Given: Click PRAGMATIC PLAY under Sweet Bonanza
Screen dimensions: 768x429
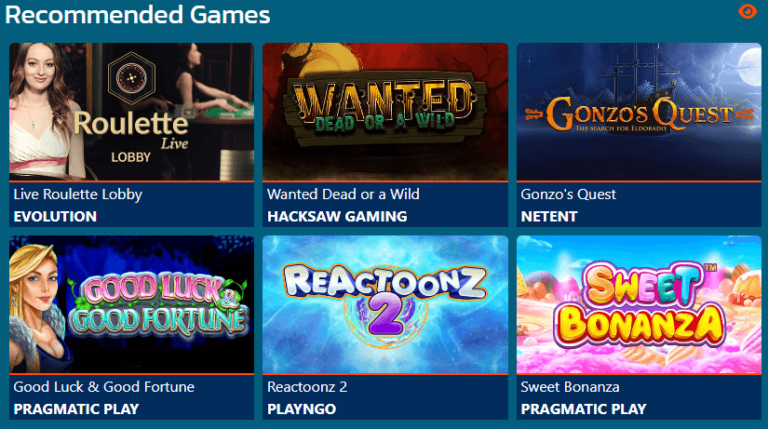Looking at the screenshot, I should [x=583, y=409].
